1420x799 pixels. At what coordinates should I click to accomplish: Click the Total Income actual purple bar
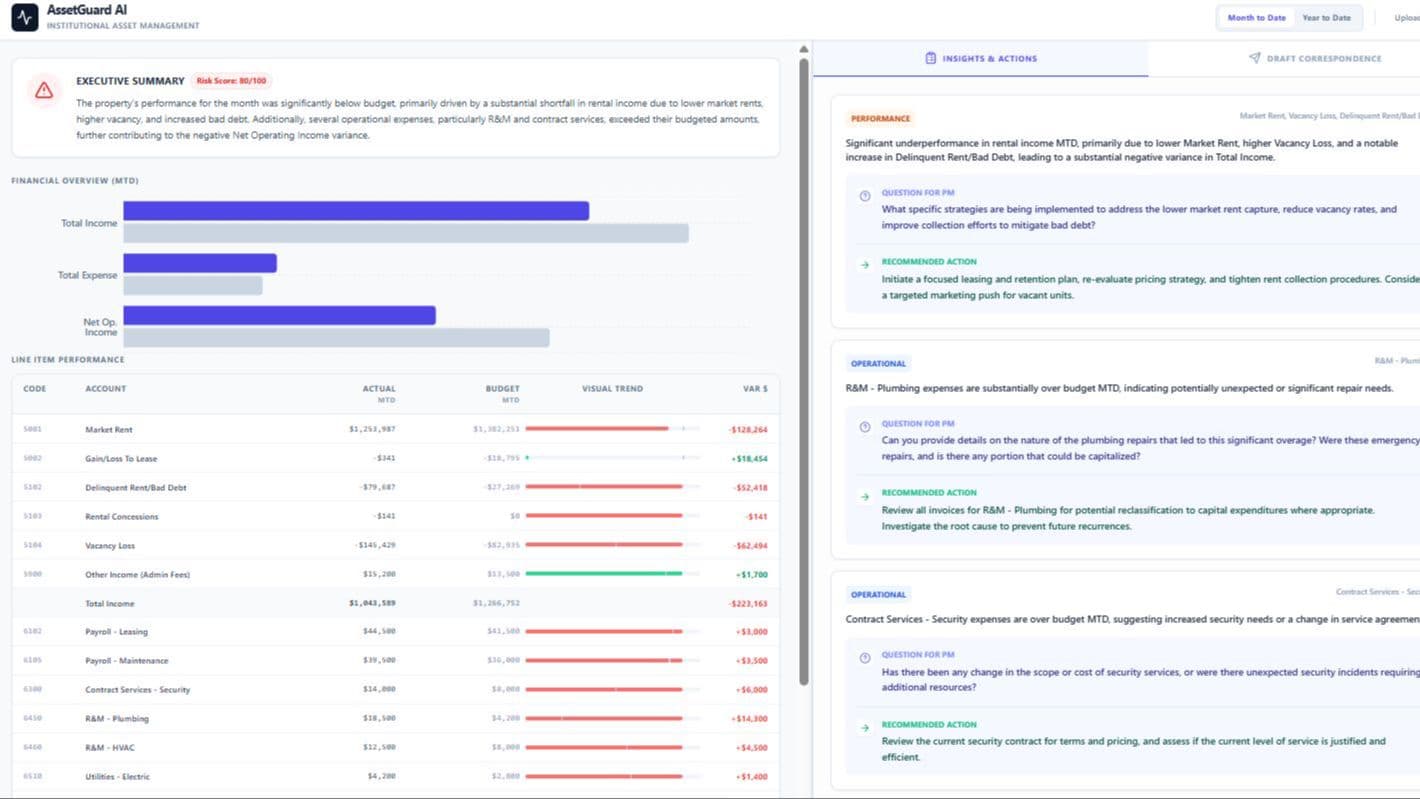pyautogui.click(x=356, y=211)
